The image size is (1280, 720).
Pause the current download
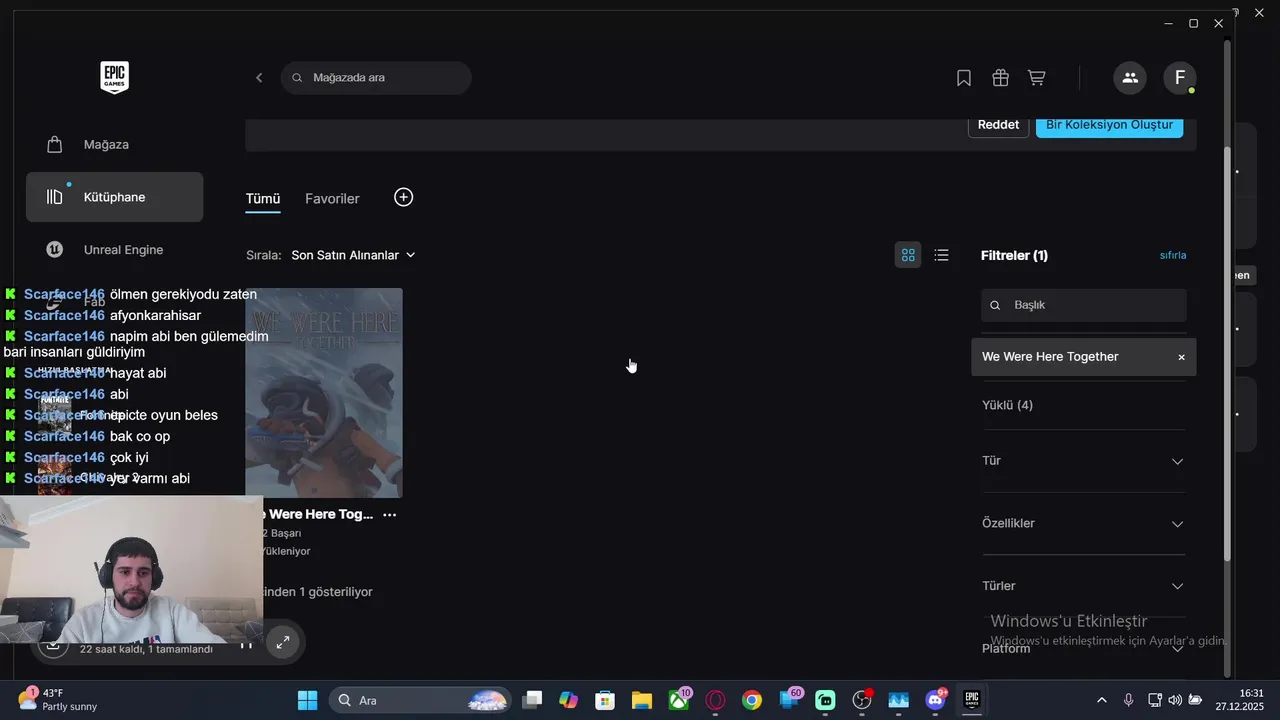(x=246, y=645)
